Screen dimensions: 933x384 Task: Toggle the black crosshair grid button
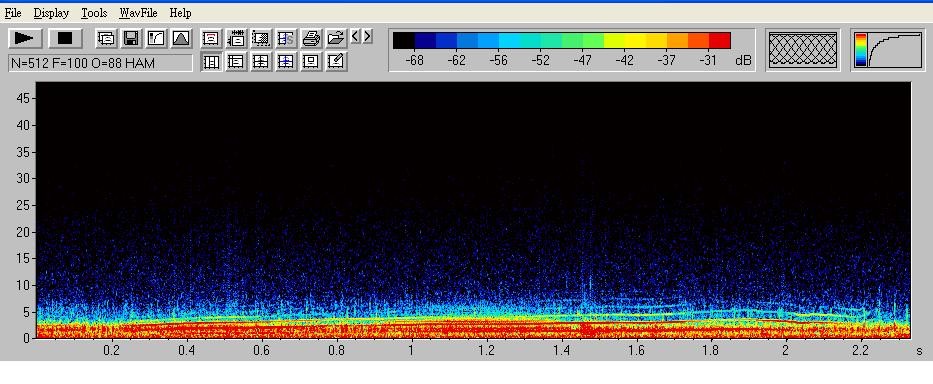(261, 61)
